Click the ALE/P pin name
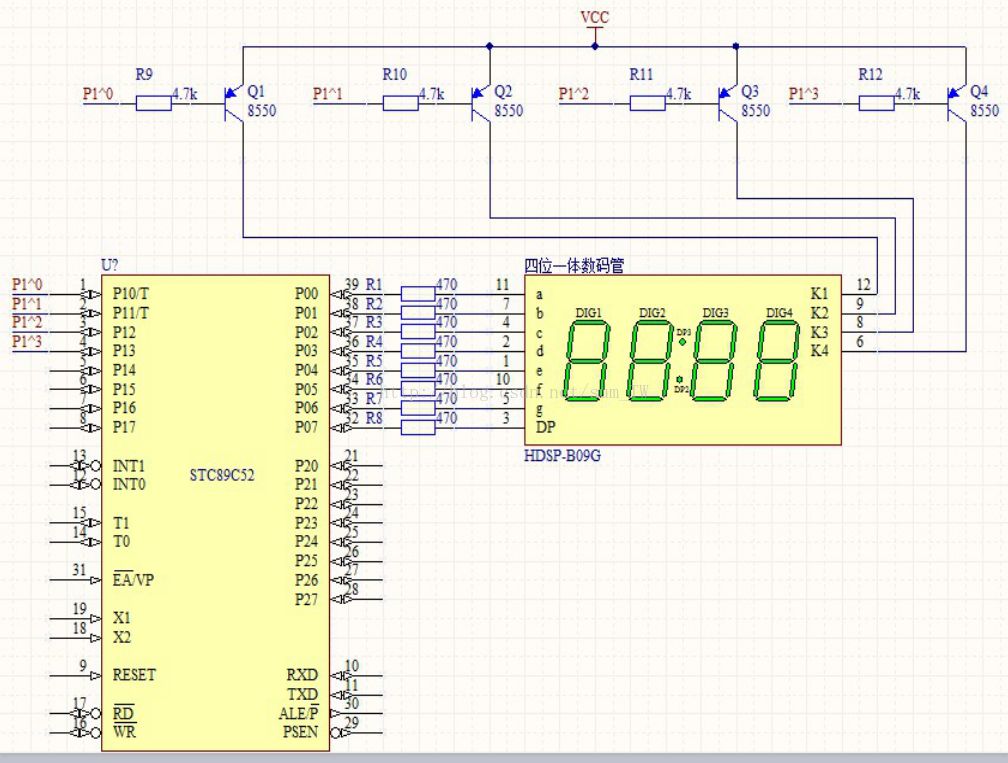This screenshot has height=763, width=1008. pyautogui.click(x=298, y=714)
